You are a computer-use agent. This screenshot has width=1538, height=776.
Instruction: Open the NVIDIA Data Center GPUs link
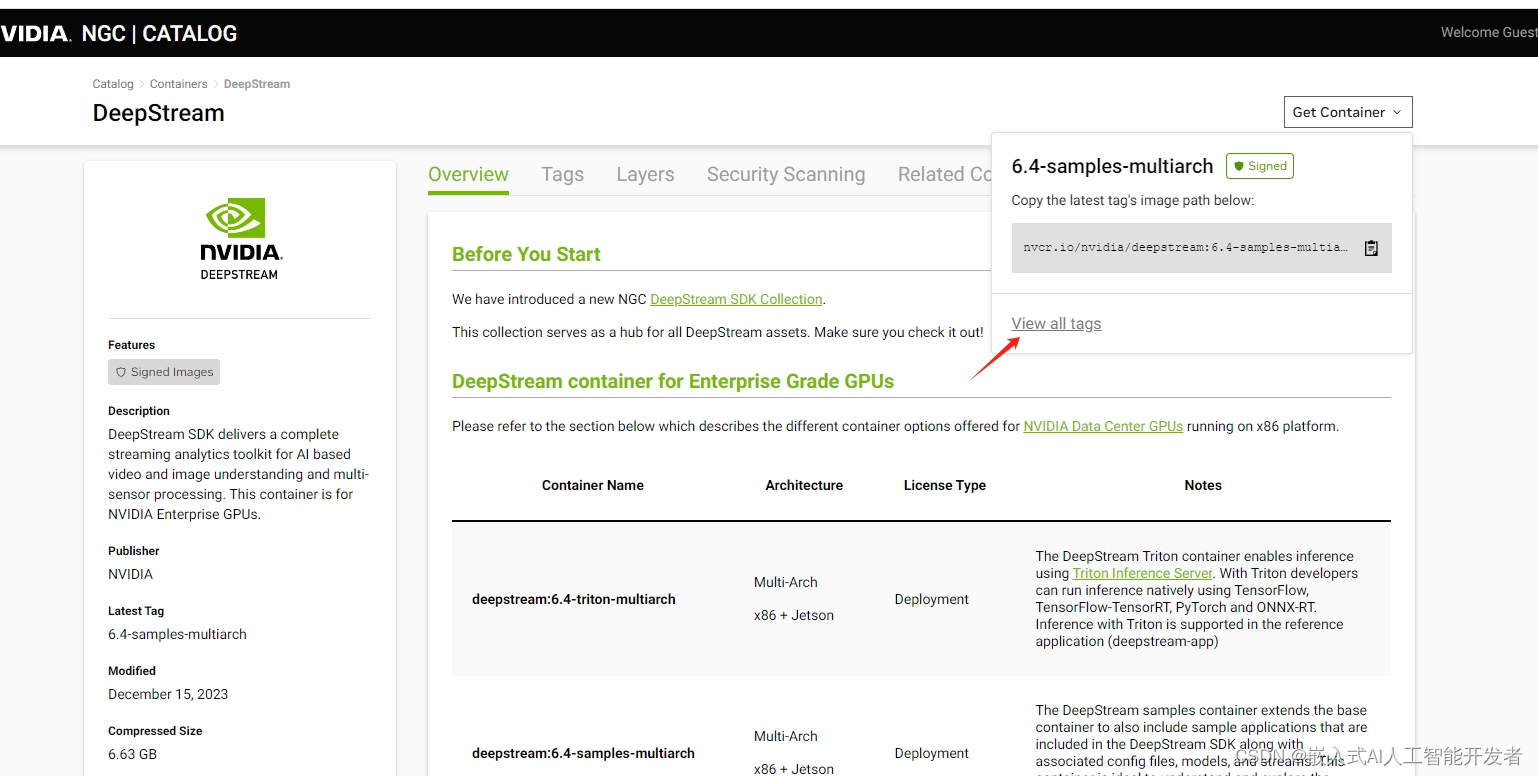[1102, 425]
